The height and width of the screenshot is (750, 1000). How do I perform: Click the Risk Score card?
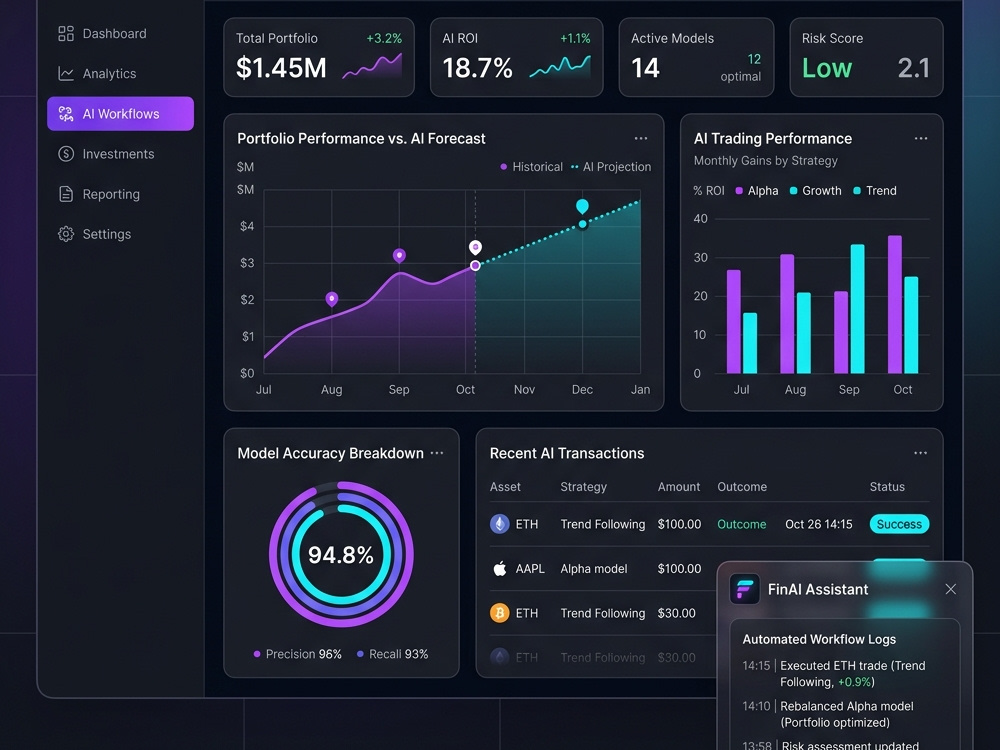pos(866,57)
